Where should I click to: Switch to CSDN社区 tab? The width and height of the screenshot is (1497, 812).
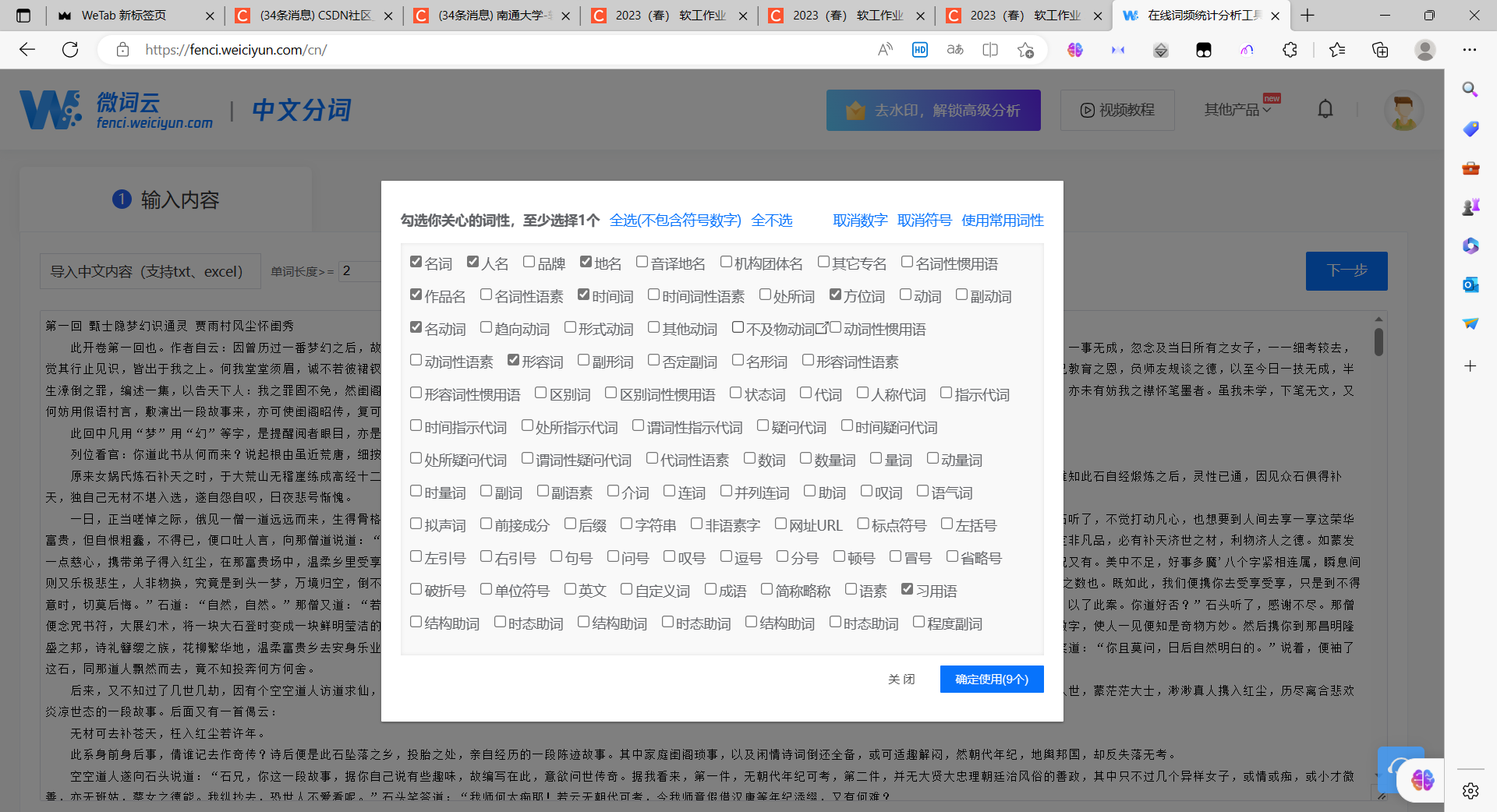pyautogui.click(x=316, y=16)
